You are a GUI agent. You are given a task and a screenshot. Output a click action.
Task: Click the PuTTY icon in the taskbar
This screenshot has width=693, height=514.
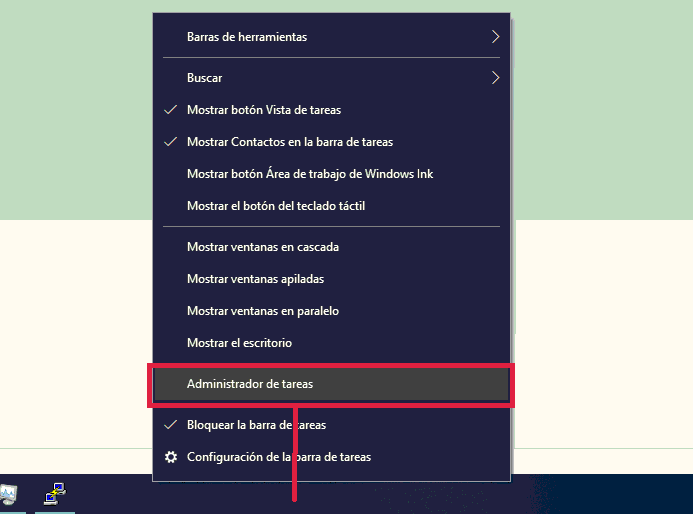(x=55, y=494)
